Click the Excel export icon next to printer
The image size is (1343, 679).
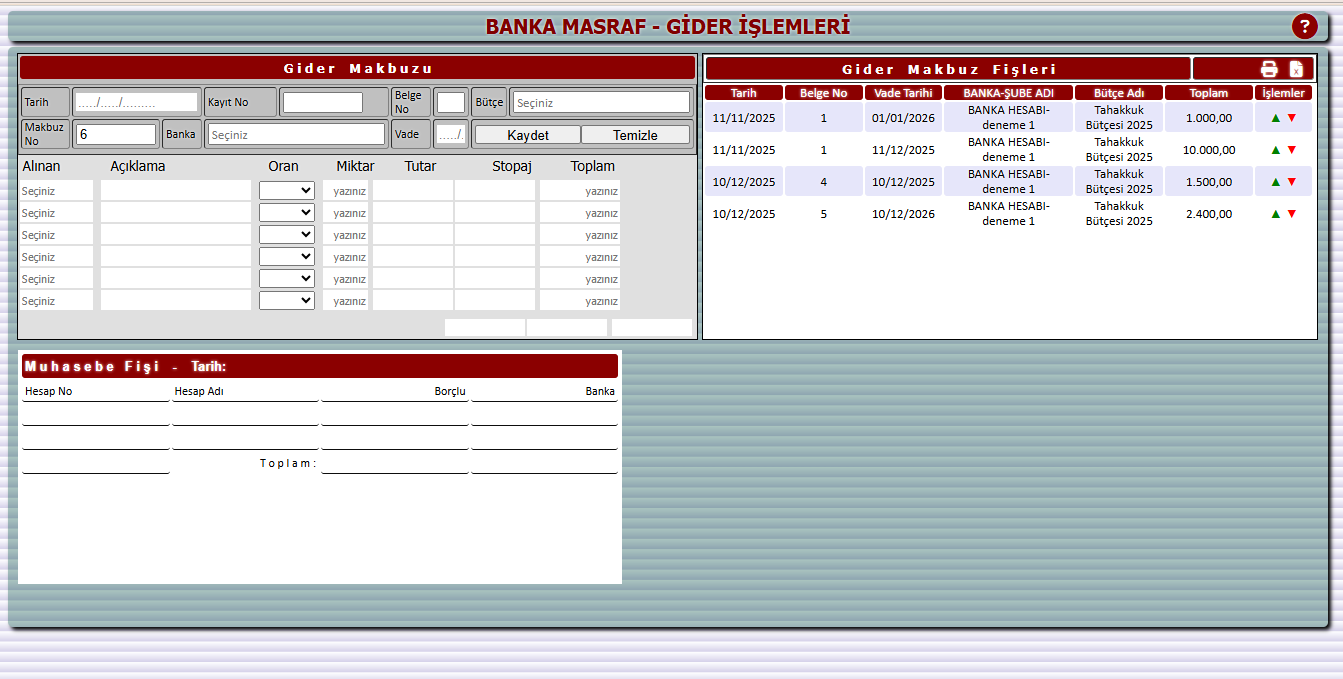[x=1297, y=69]
